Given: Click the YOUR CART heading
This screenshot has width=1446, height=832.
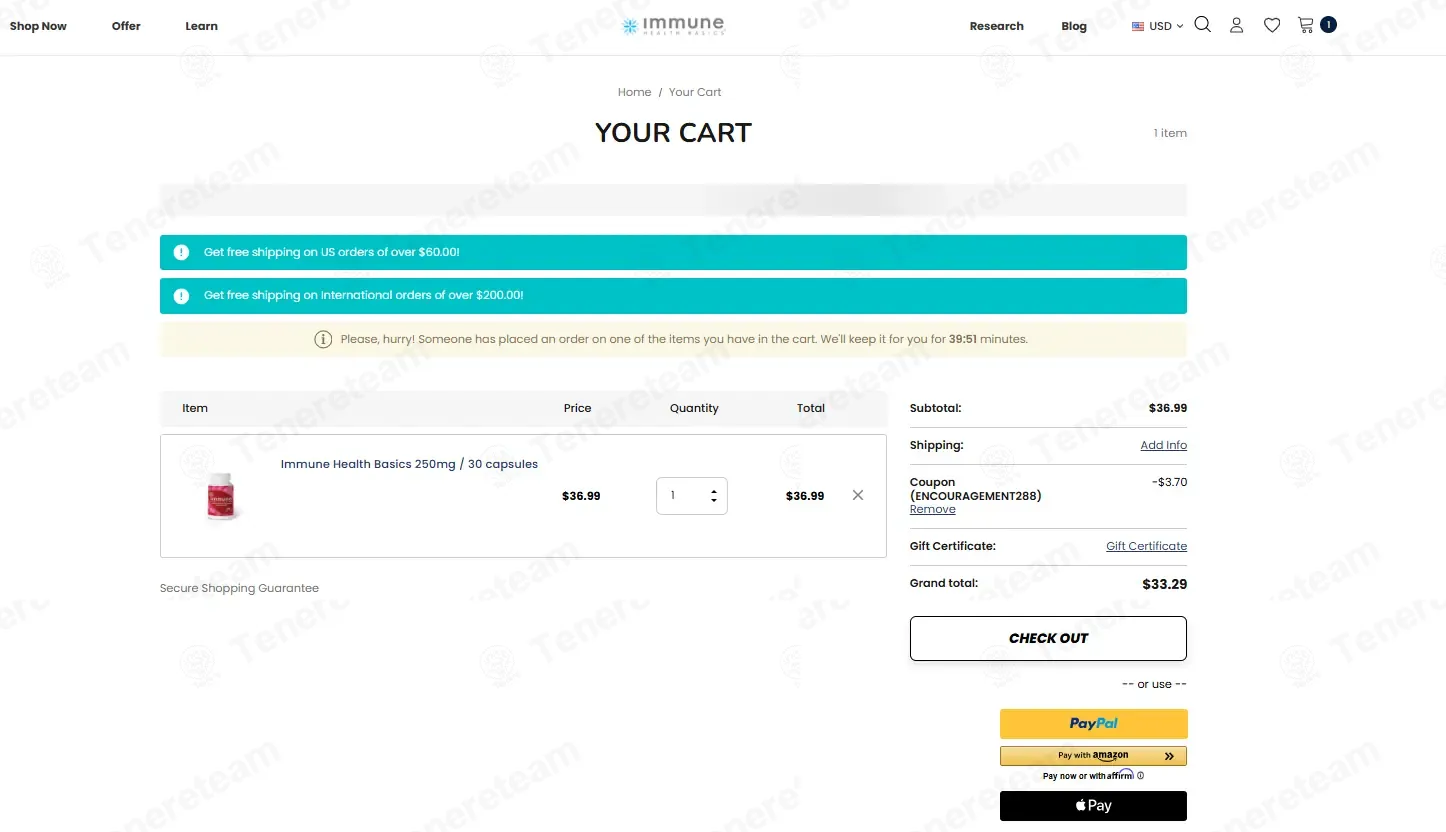Looking at the screenshot, I should tap(673, 133).
